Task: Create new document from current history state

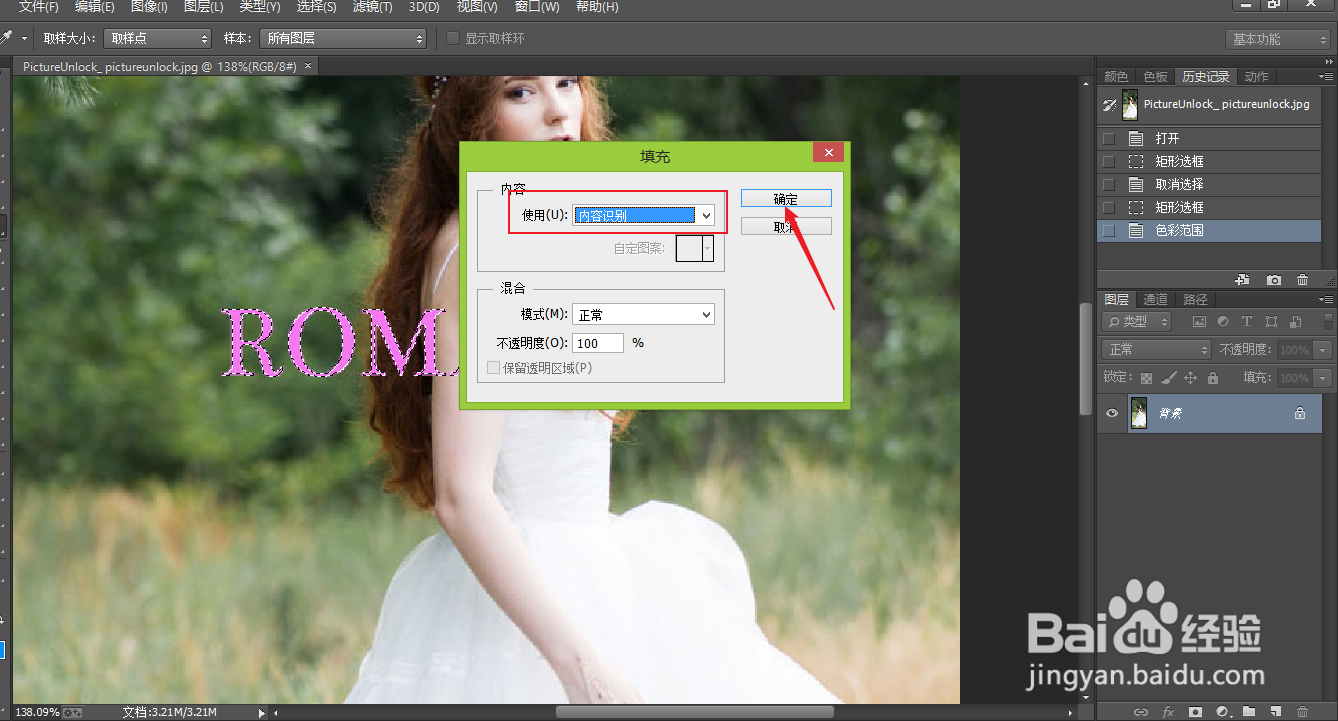Action: coord(1242,280)
